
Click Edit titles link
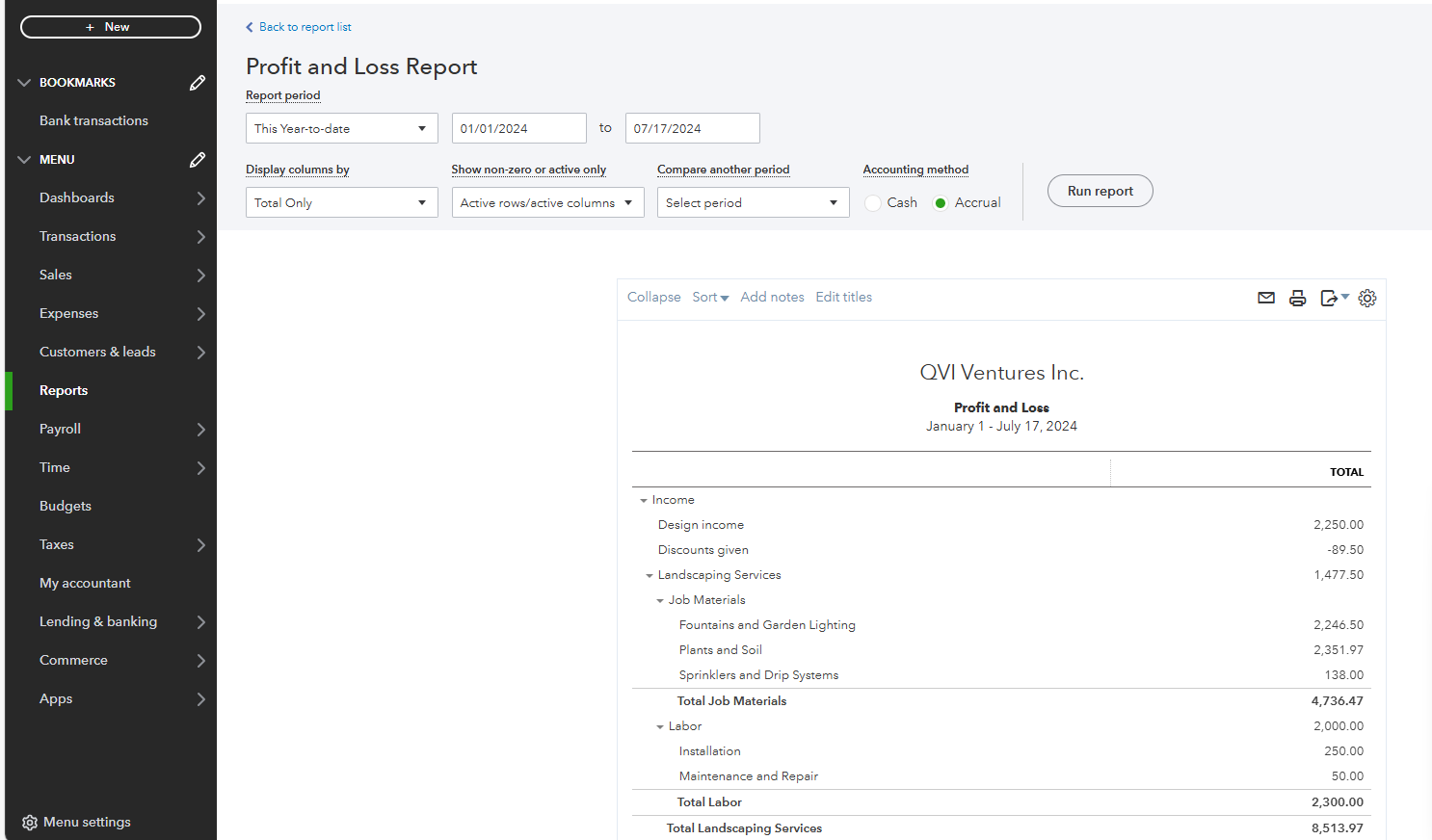pos(843,297)
